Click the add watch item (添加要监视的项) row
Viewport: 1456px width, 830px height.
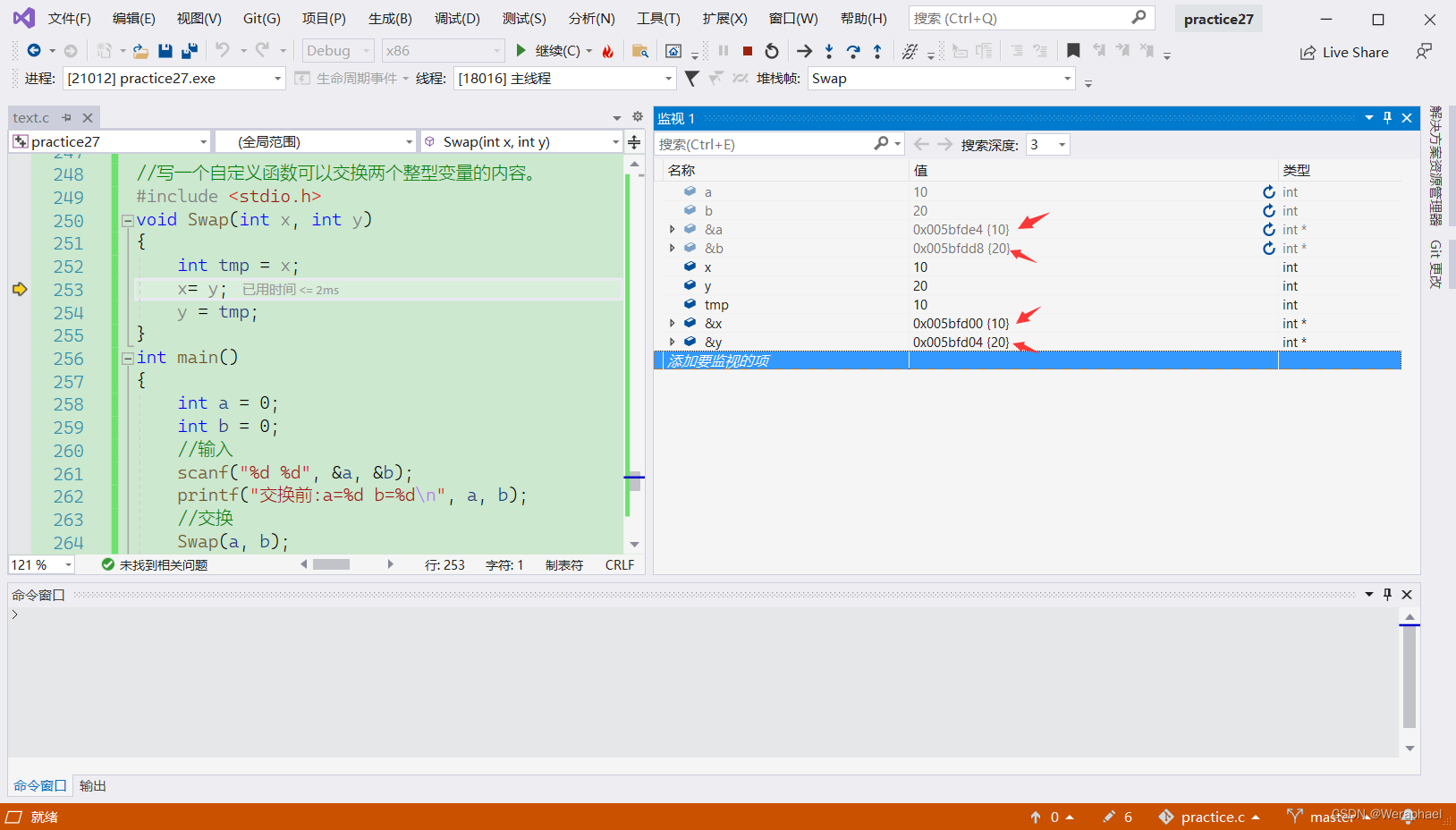[x=1028, y=360]
